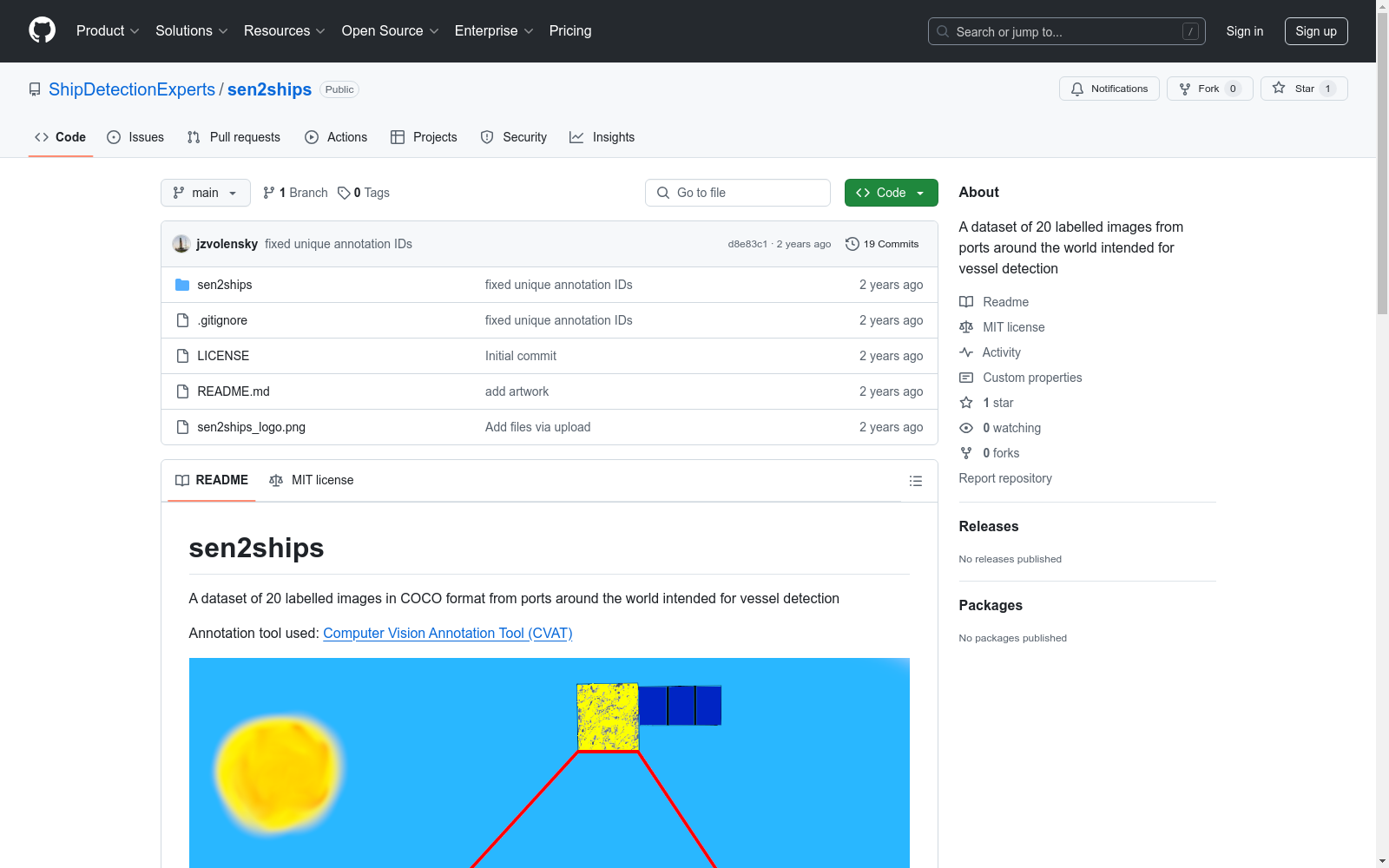Click the star count badge 1
This screenshot has width=1389, height=868.
coord(1327,89)
